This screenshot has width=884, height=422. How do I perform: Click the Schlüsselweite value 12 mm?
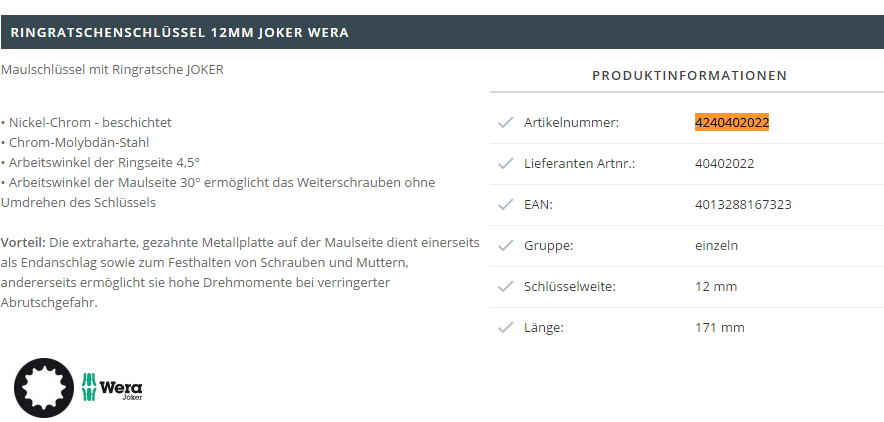716,287
